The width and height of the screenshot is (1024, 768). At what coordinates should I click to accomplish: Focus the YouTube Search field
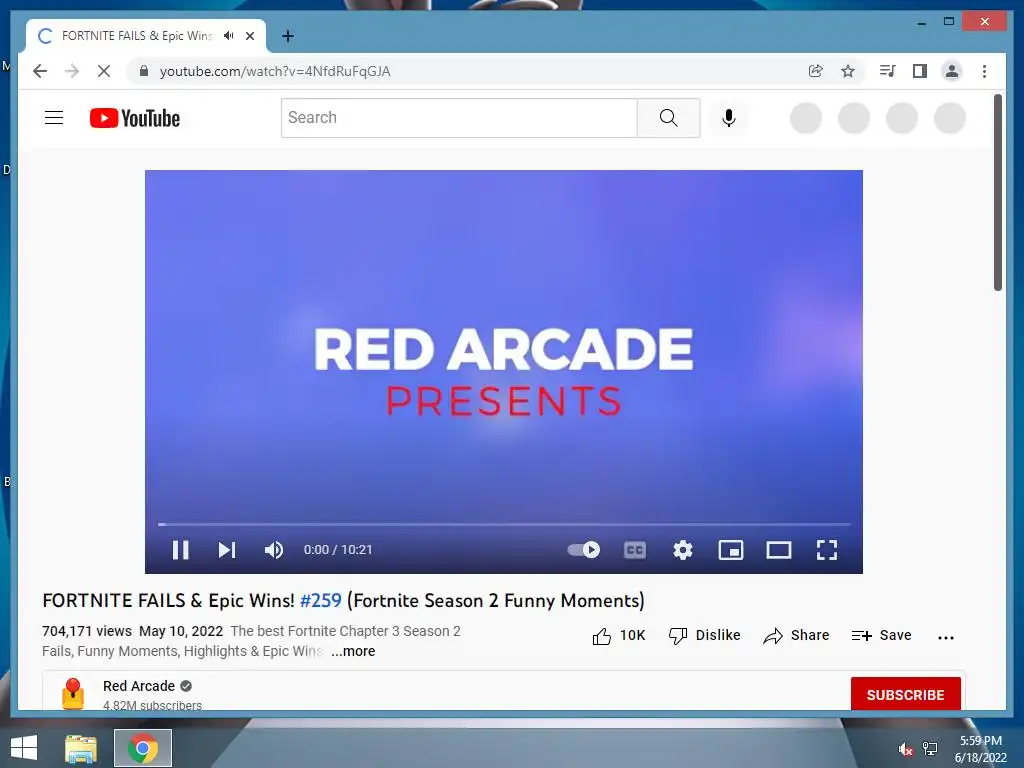[x=459, y=118]
